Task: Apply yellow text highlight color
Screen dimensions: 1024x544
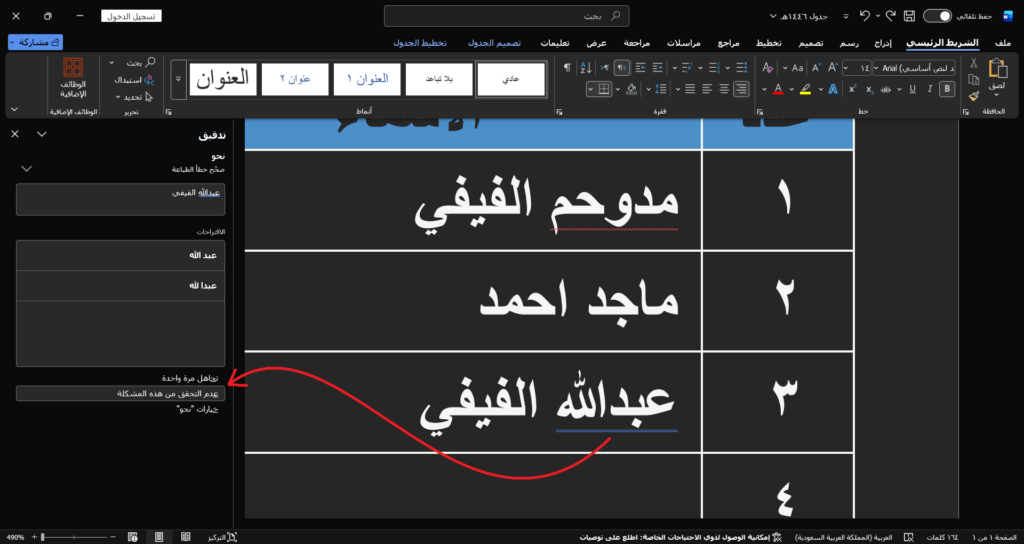Action: click(805, 89)
